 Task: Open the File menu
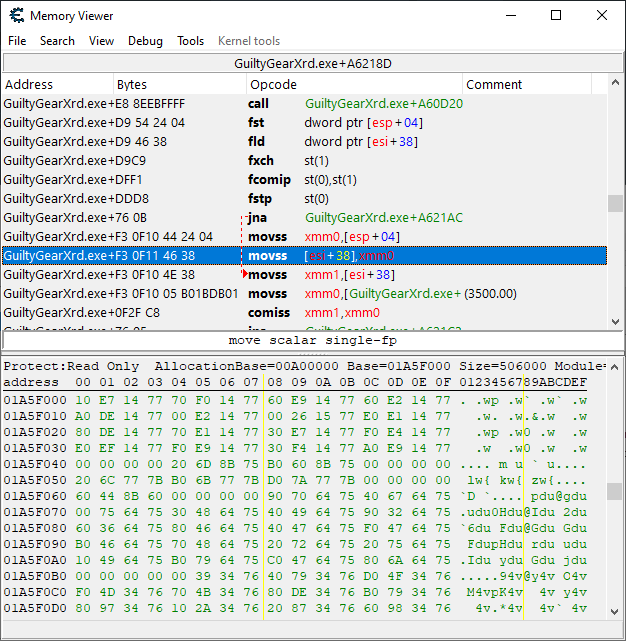[x=17, y=41]
